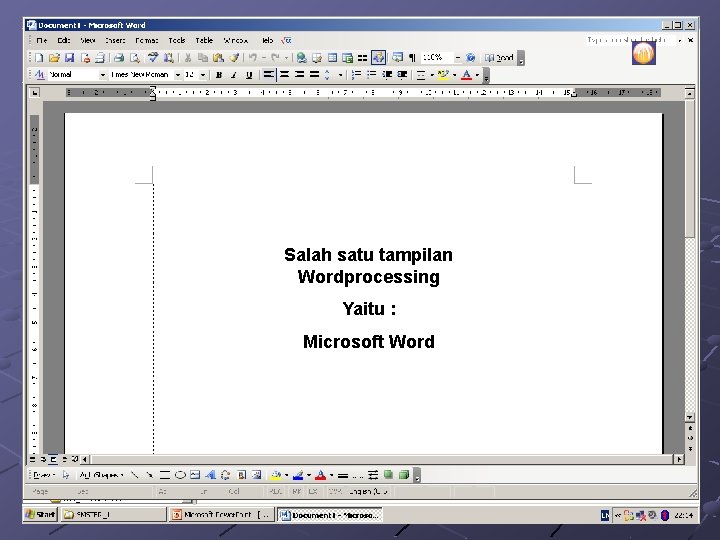Toggle Underline formatting

249,74
